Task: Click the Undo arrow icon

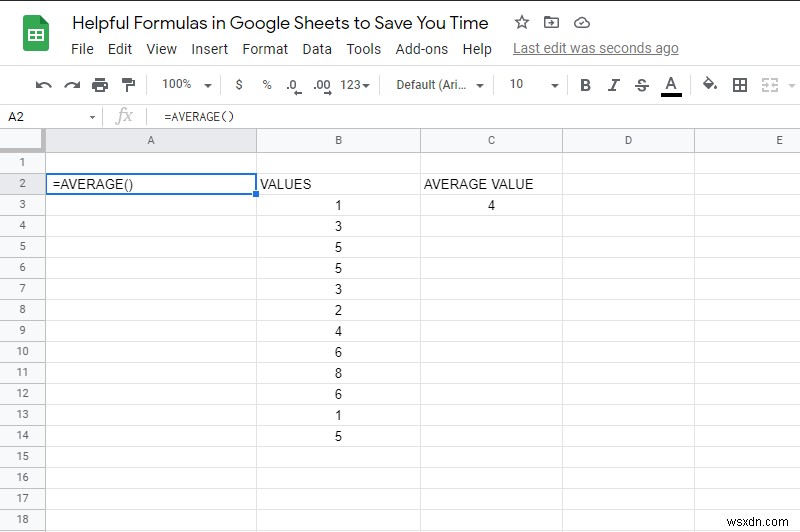Action: click(x=44, y=85)
